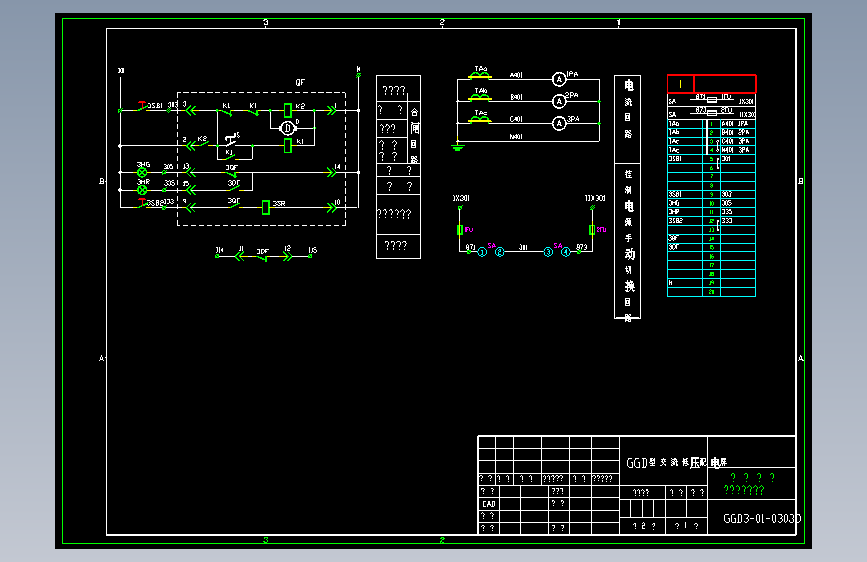867x562 pixels.
Task: Select the N401 wire label
Action: point(516,137)
